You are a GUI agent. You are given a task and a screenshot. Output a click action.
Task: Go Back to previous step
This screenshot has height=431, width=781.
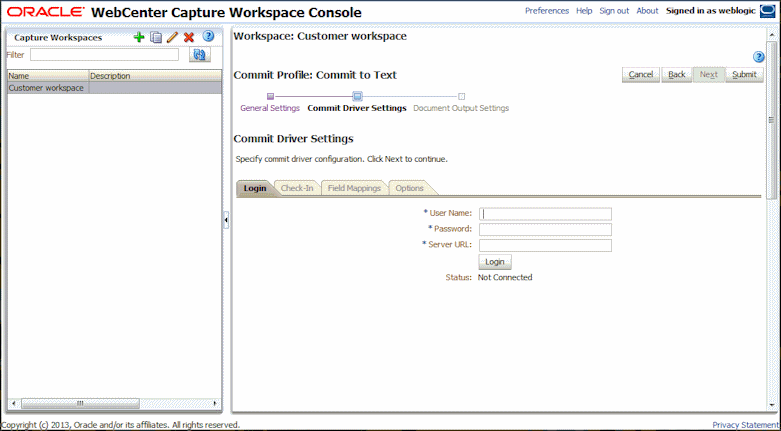pos(676,74)
